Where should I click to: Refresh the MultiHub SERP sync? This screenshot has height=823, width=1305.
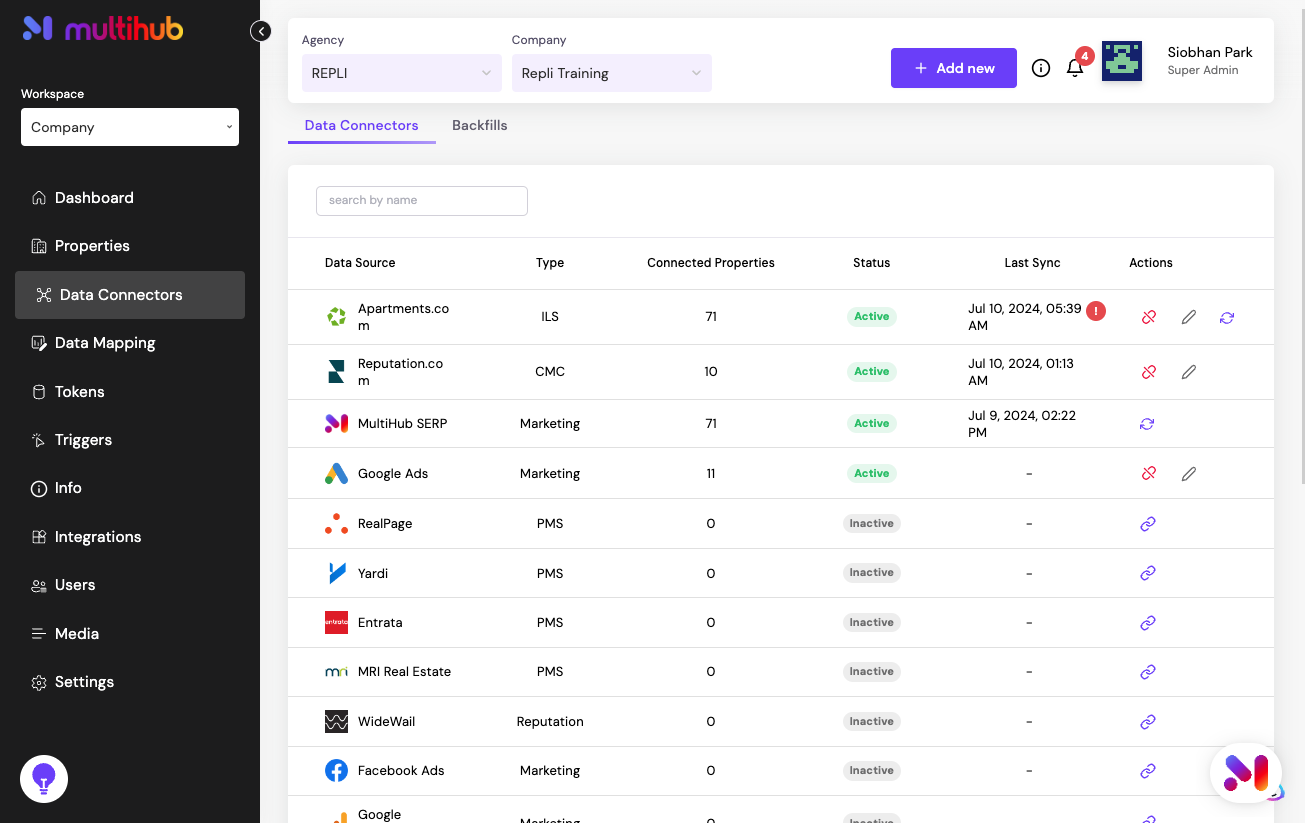point(1147,424)
